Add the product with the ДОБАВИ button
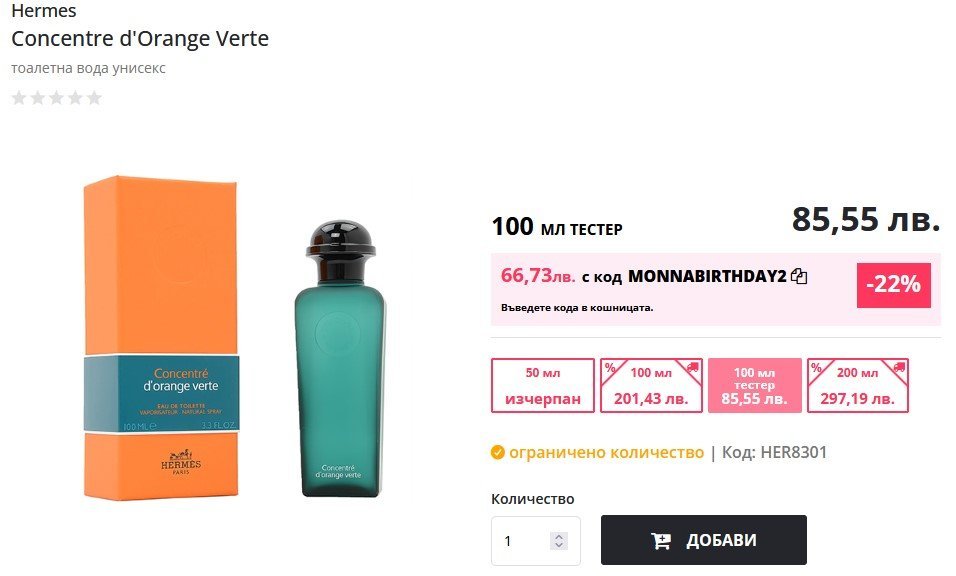The width and height of the screenshot is (956, 576). click(x=703, y=541)
